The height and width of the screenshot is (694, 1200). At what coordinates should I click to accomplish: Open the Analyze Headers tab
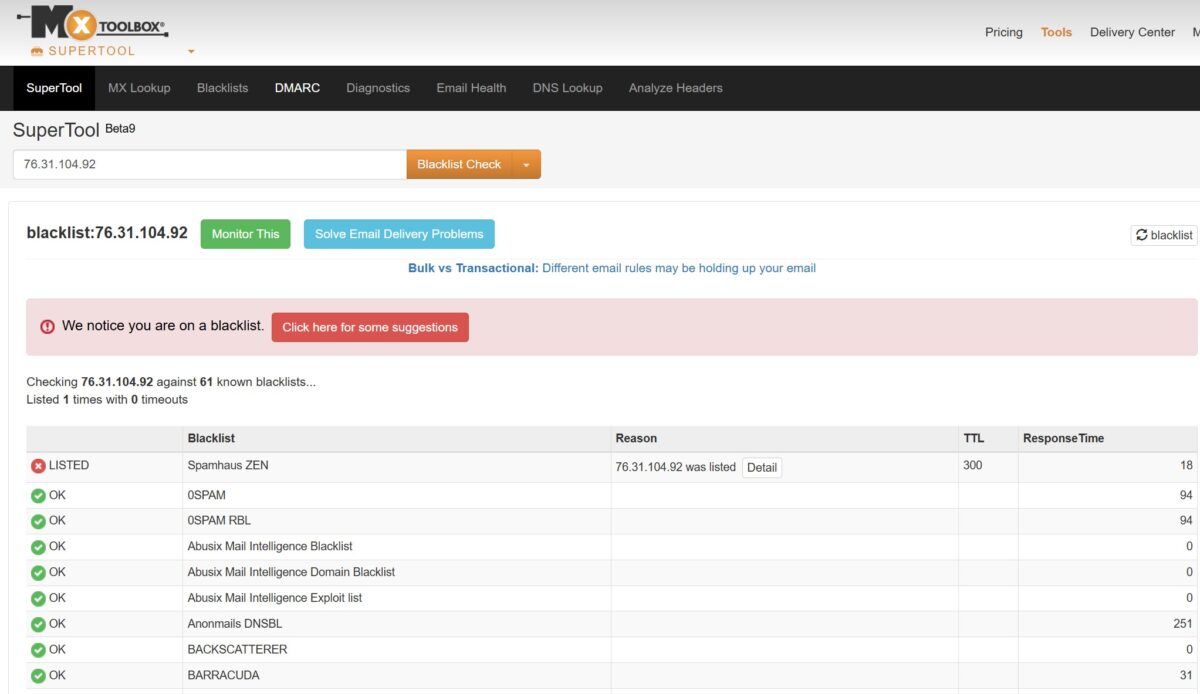coord(675,88)
